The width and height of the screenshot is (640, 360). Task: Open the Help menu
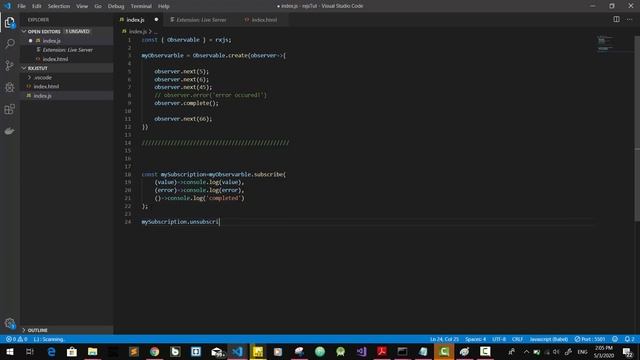pos(164,6)
